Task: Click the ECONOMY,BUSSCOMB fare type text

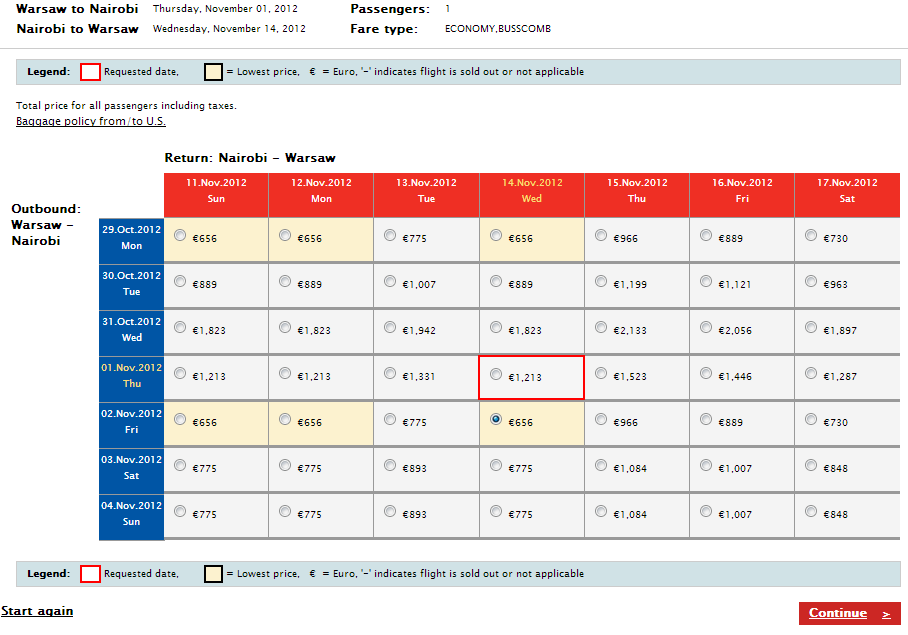Action: click(498, 28)
